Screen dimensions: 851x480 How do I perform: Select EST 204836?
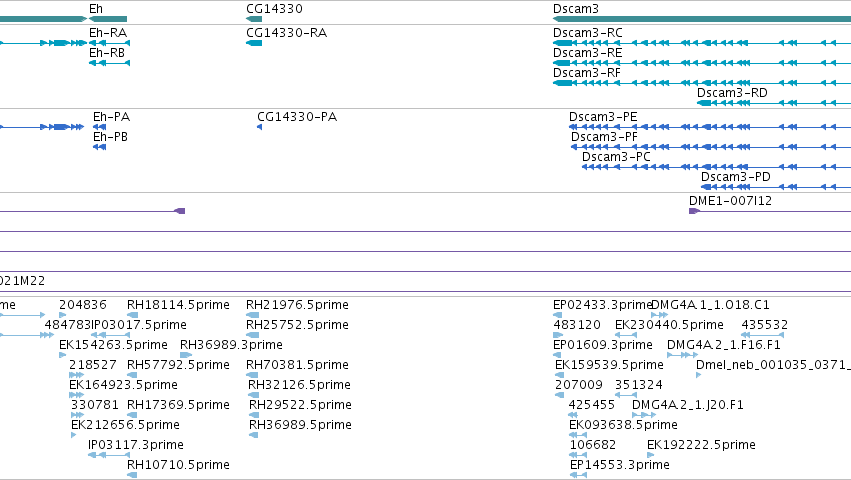coord(82,305)
